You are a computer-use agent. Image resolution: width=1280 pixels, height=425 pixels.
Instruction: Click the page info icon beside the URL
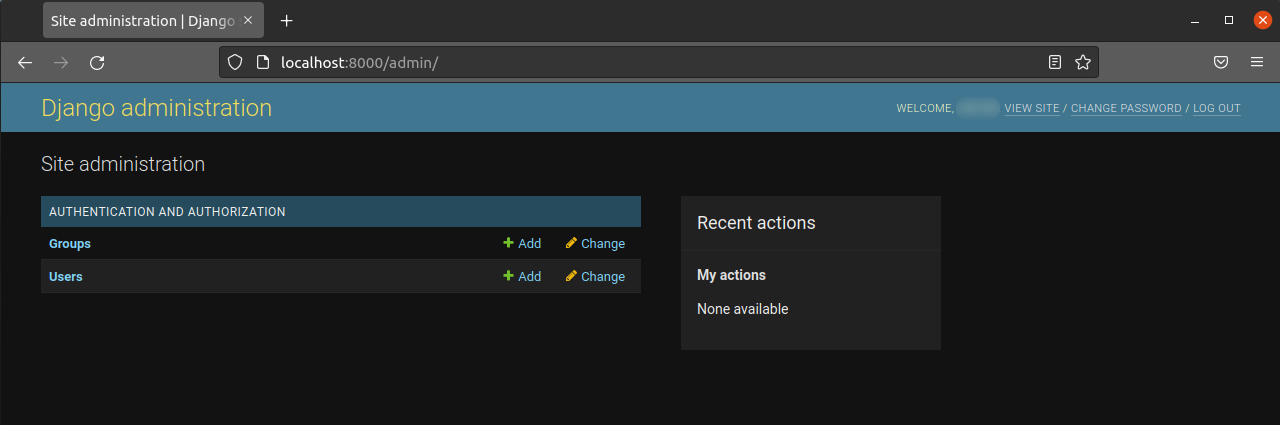263,62
